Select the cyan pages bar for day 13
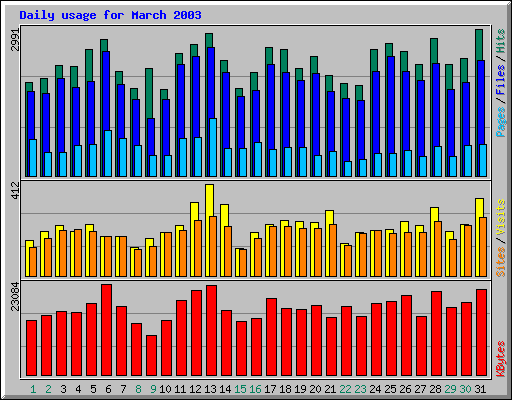 click(213, 147)
